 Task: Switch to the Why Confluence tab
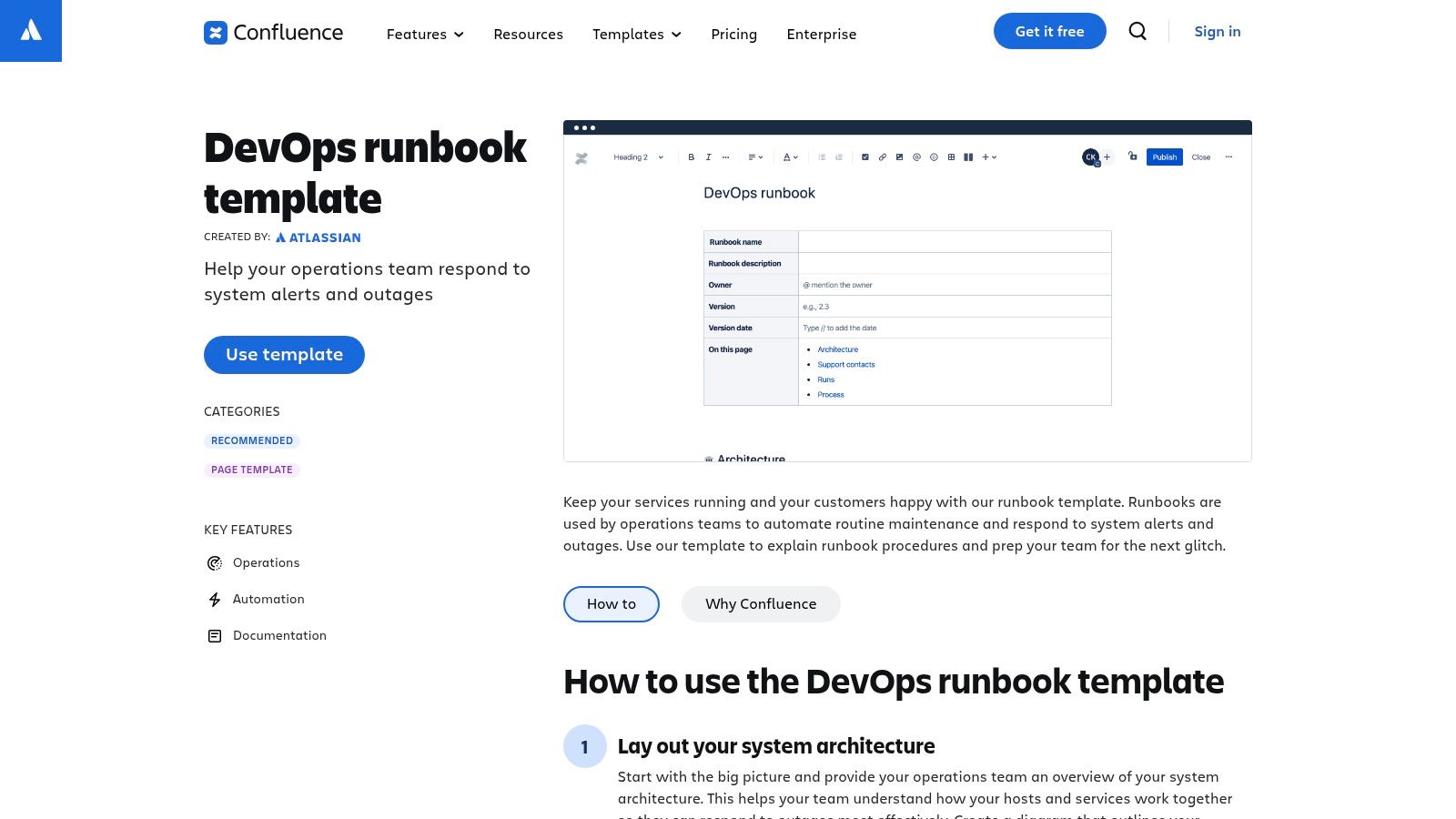coord(761,603)
